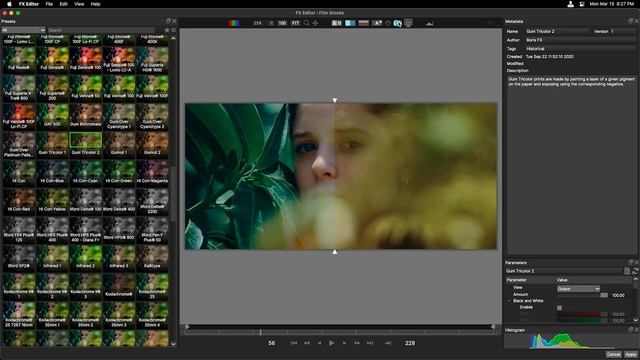Toggle the vertical split comparison view
The width and height of the screenshot is (640, 360).
(350, 23)
